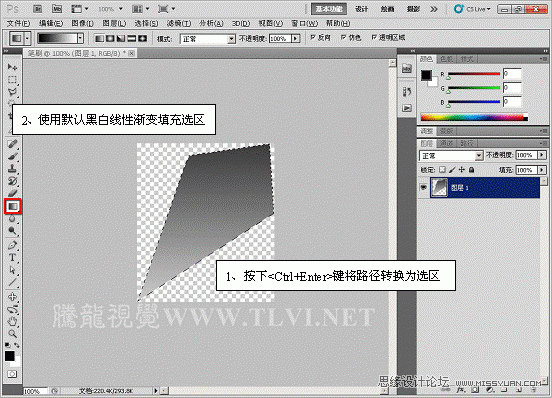Switch to 绘画 workspace
Image resolution: width=552 pixels, height=398 pixels.
387,9
